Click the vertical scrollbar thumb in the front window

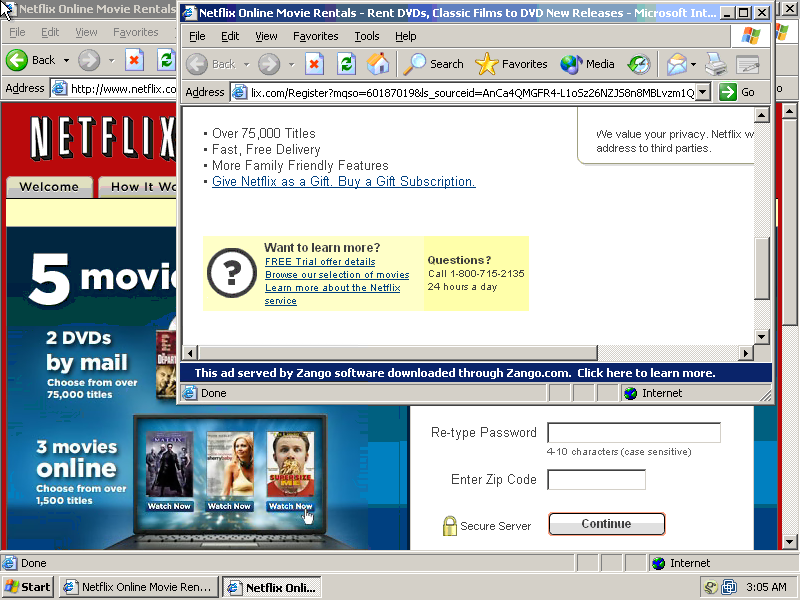[x=761, y=268]
